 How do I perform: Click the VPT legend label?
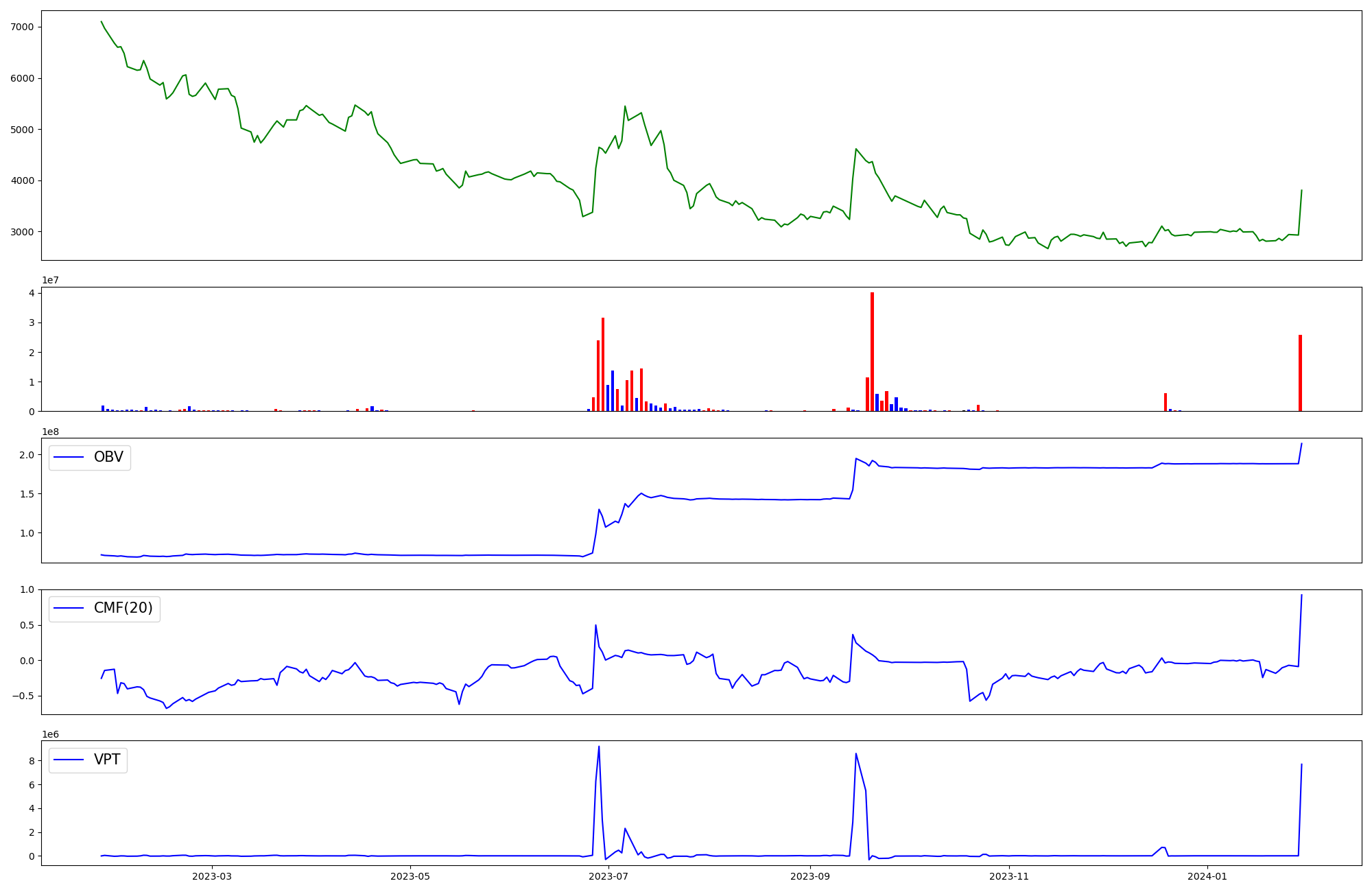(107, 760)
